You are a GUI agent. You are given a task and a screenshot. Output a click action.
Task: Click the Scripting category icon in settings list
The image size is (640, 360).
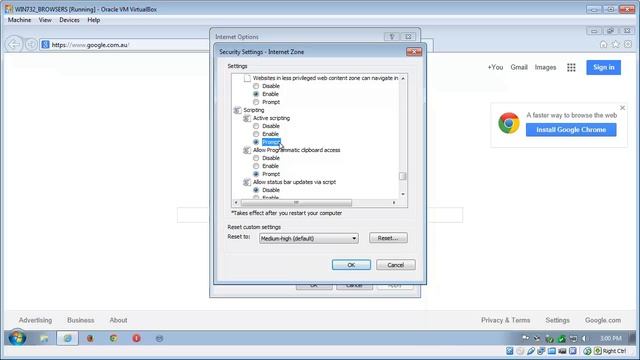pyautogui.click(x=237, y=110)
